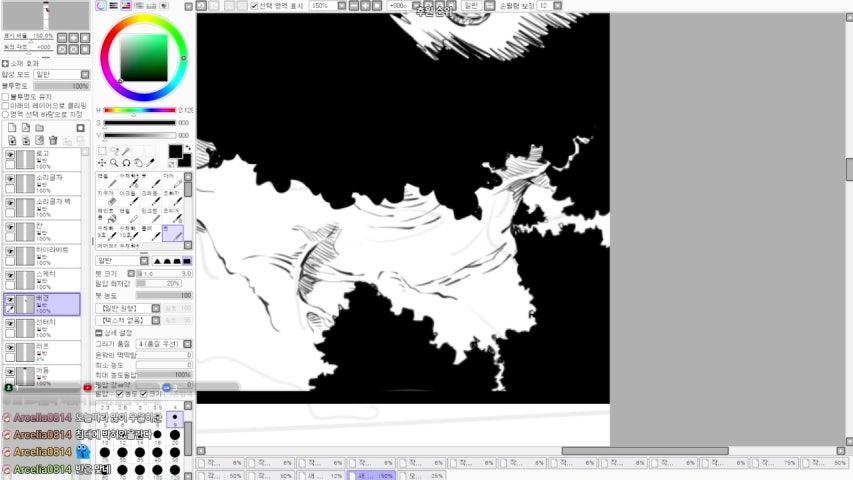
Task: Uncheck pressure 크기 checkbox
Action: pyautogui.click(x=143, y=393)
